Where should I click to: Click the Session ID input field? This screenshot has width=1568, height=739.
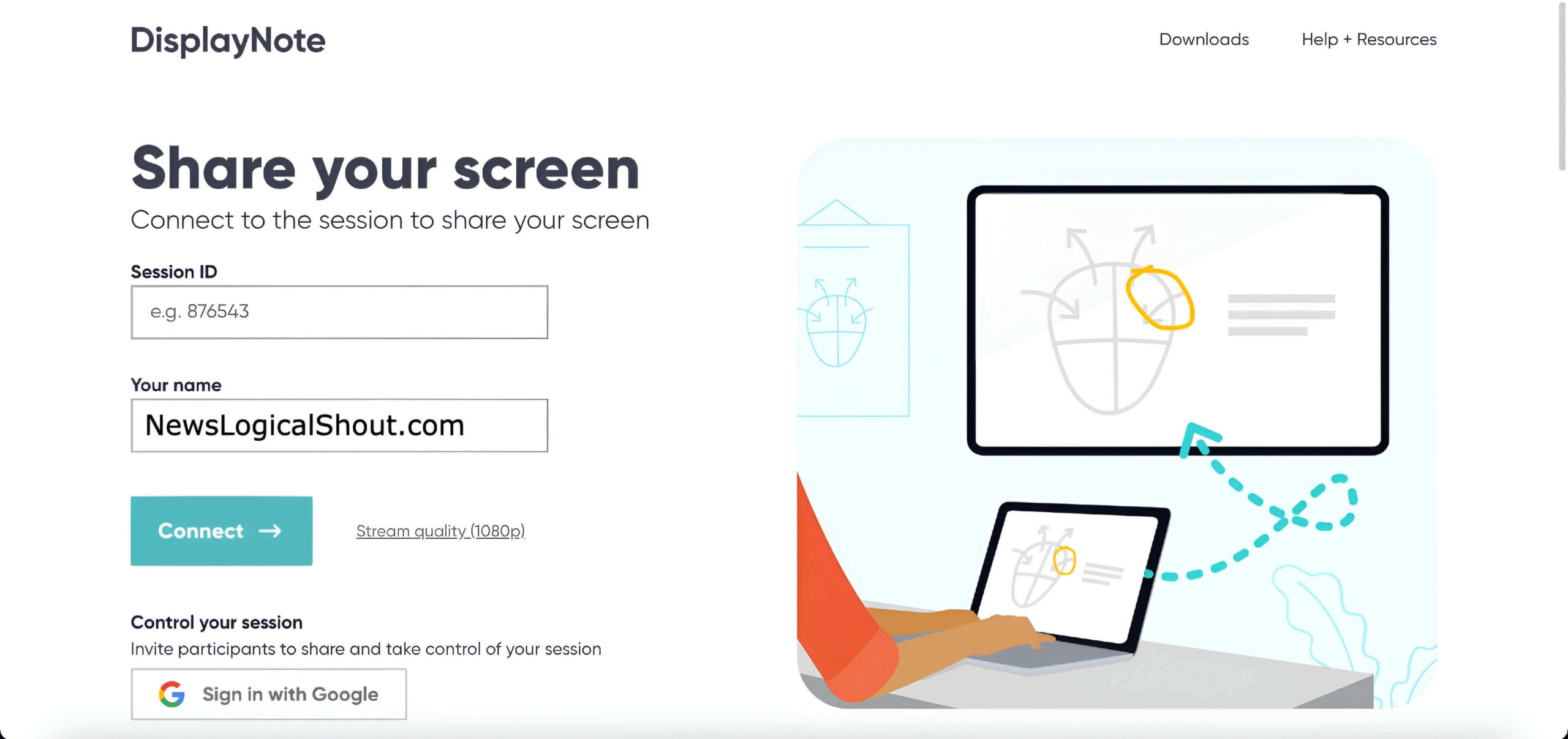pyautogui.click(x=339, y=311)
